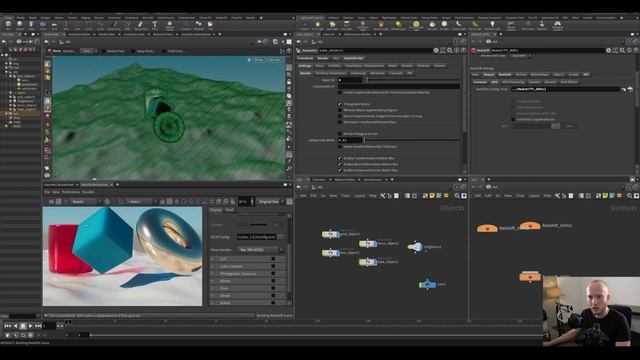Select the Grid shelf tool
The width and height of the screenshot is (640, 360).
pyautogui.click(x=54, y=25)
